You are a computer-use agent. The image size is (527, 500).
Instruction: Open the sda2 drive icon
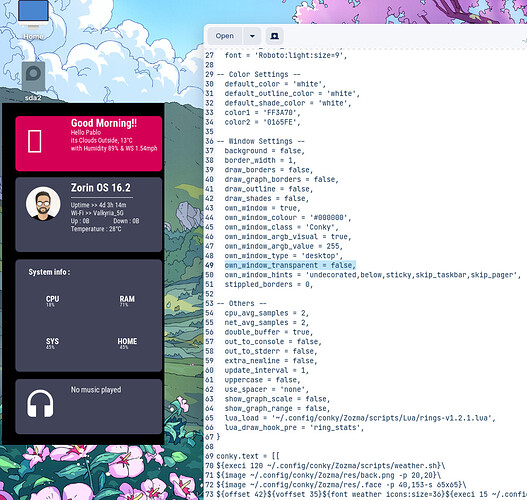click(33, 81)
